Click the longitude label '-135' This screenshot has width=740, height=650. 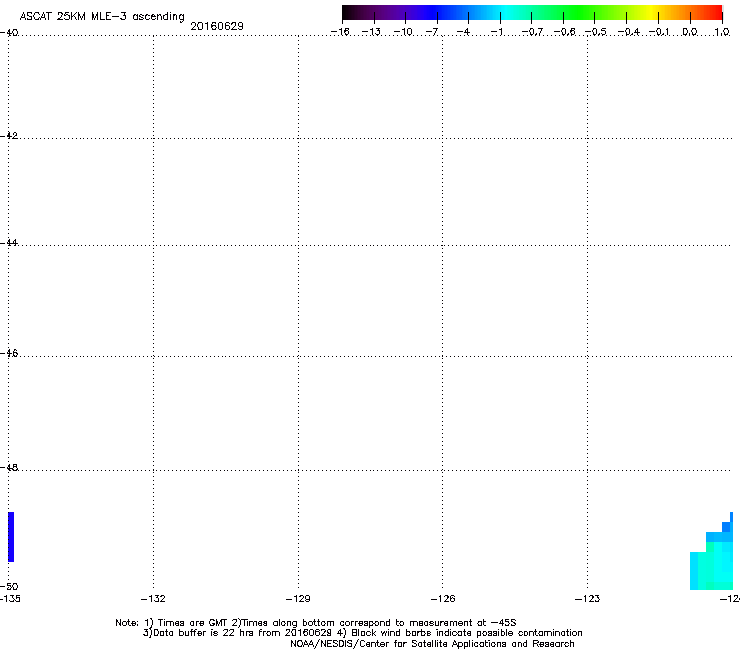point(10,599)
